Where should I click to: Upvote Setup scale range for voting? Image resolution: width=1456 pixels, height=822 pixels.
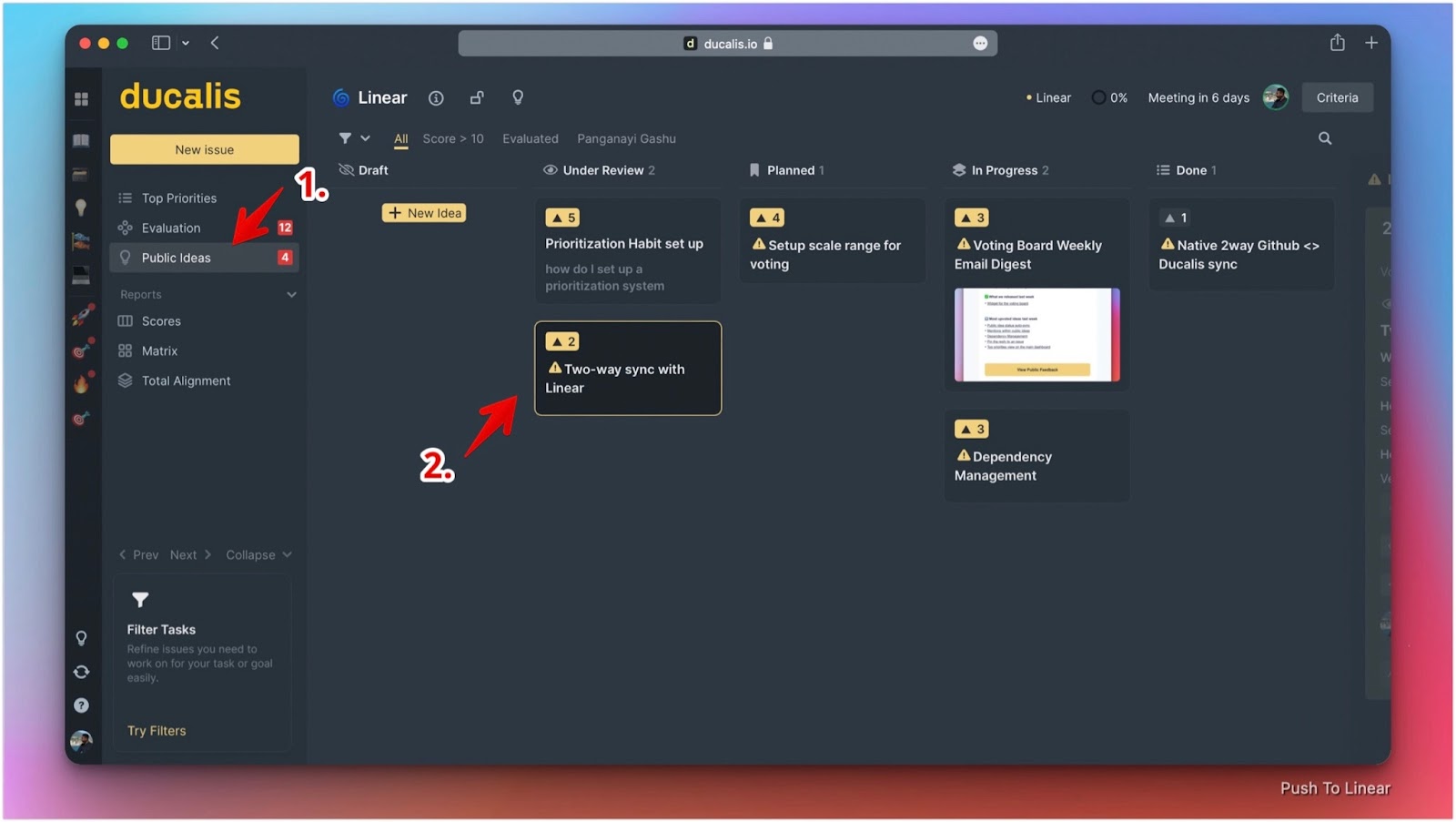(767, 218)
